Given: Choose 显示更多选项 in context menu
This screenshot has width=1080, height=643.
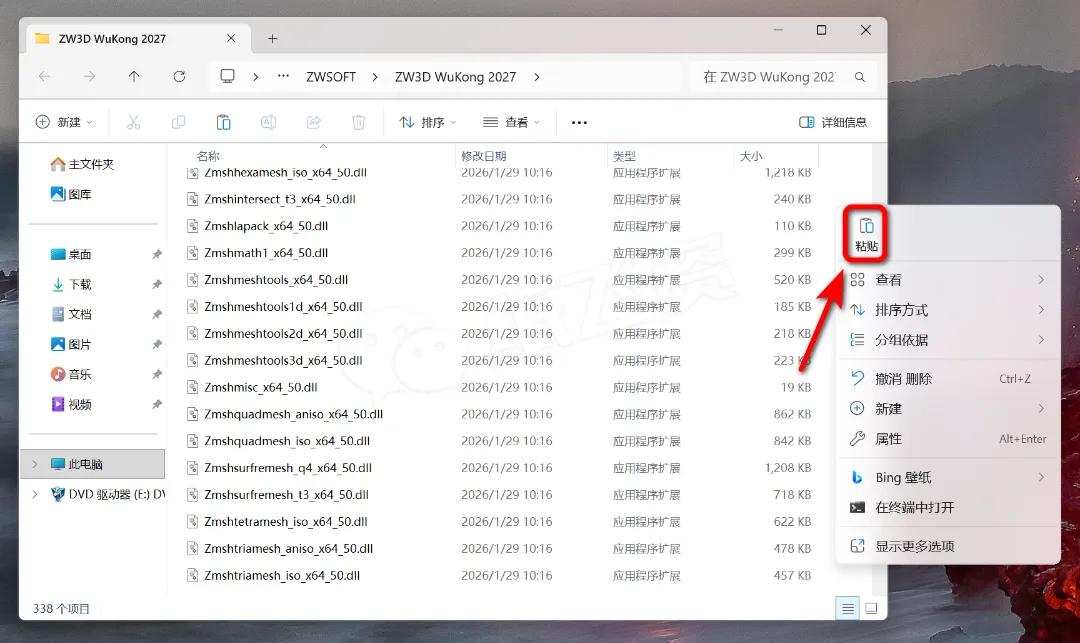Looking at the screenshot, I should click(948, 546).
